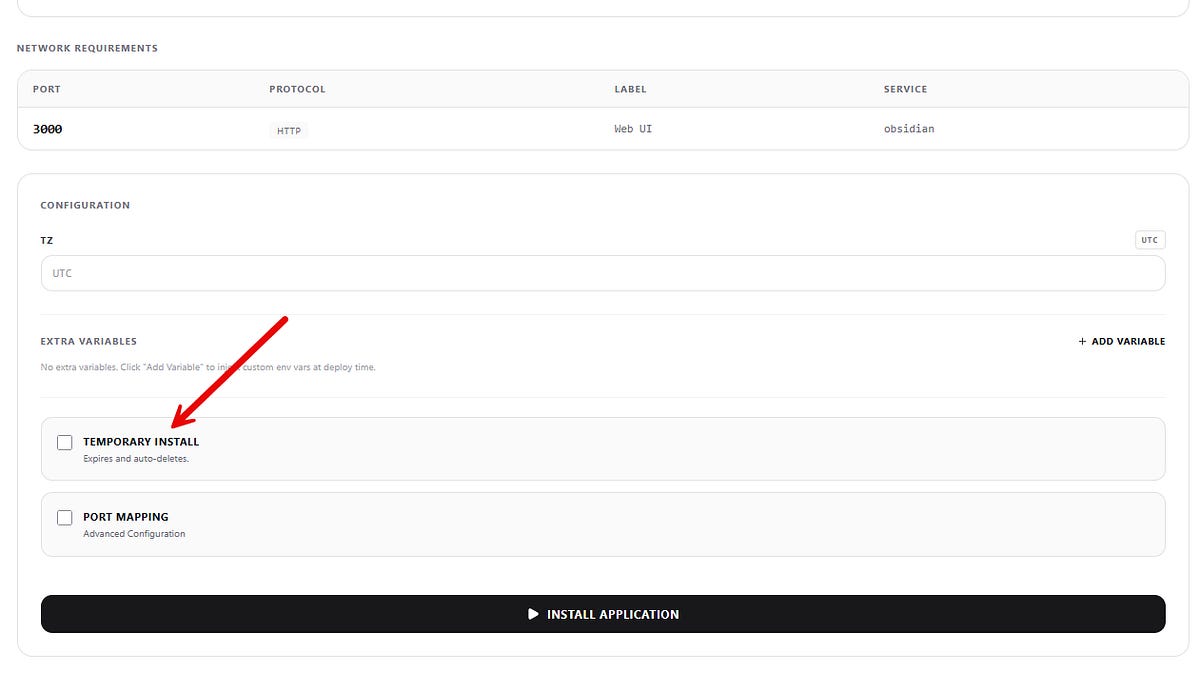Click the PORT column header

point(46,89)
